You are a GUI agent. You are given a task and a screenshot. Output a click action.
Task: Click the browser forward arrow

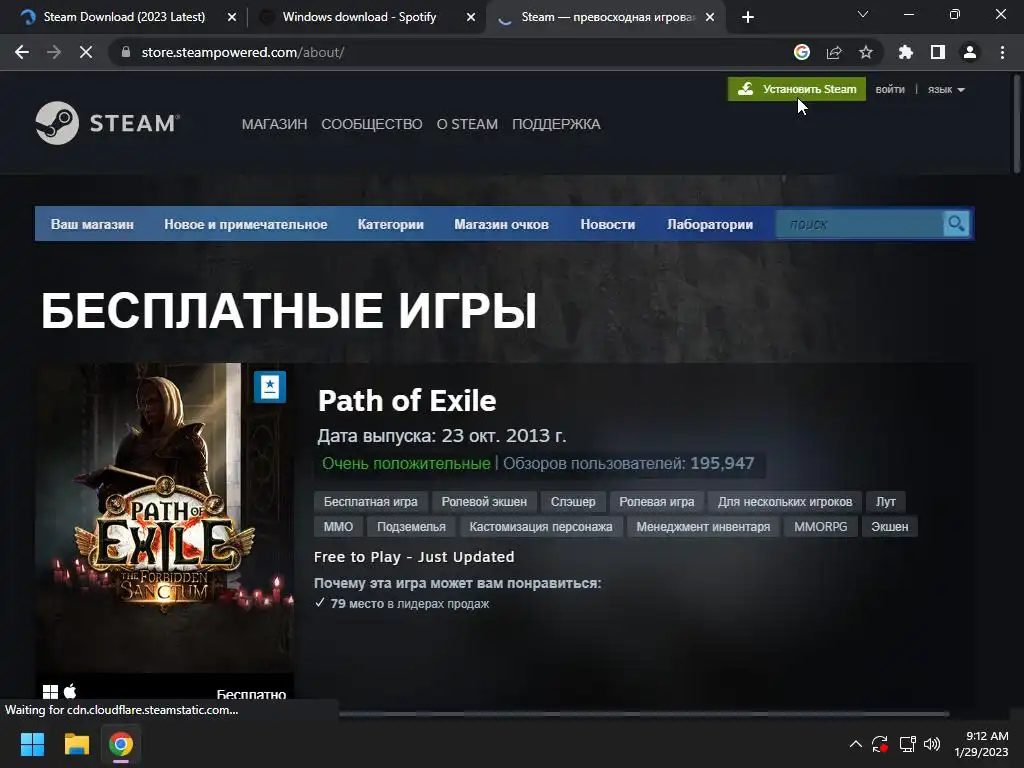pos(54,52)
